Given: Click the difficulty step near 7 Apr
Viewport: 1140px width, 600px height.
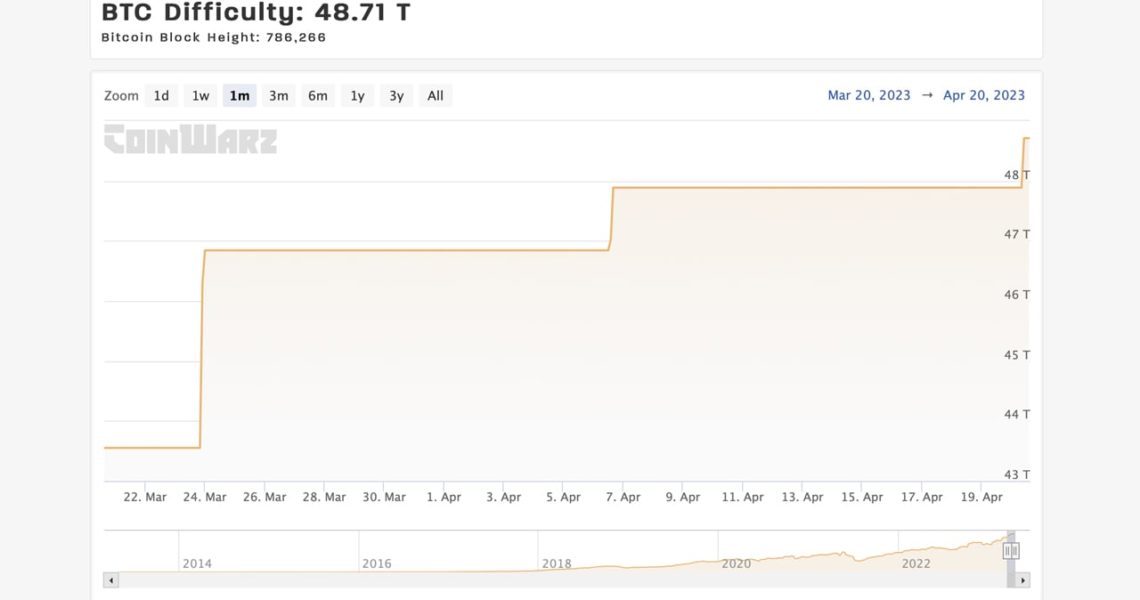Looking at the screenshot, I should [611, 218].
